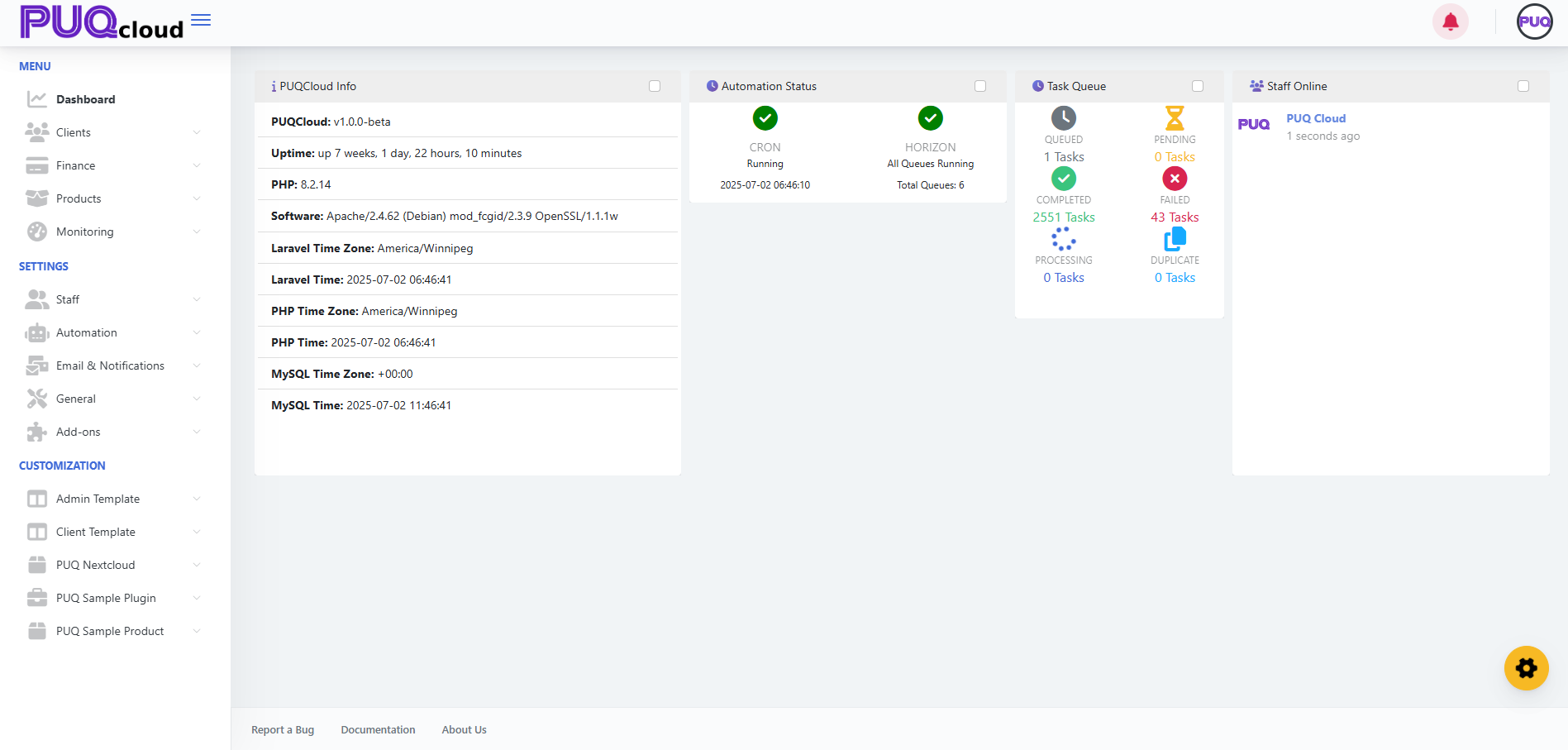Toggle the PUQCloud Info widget checkbox
The image size is (1568, 750).
(x=655, y=86)
